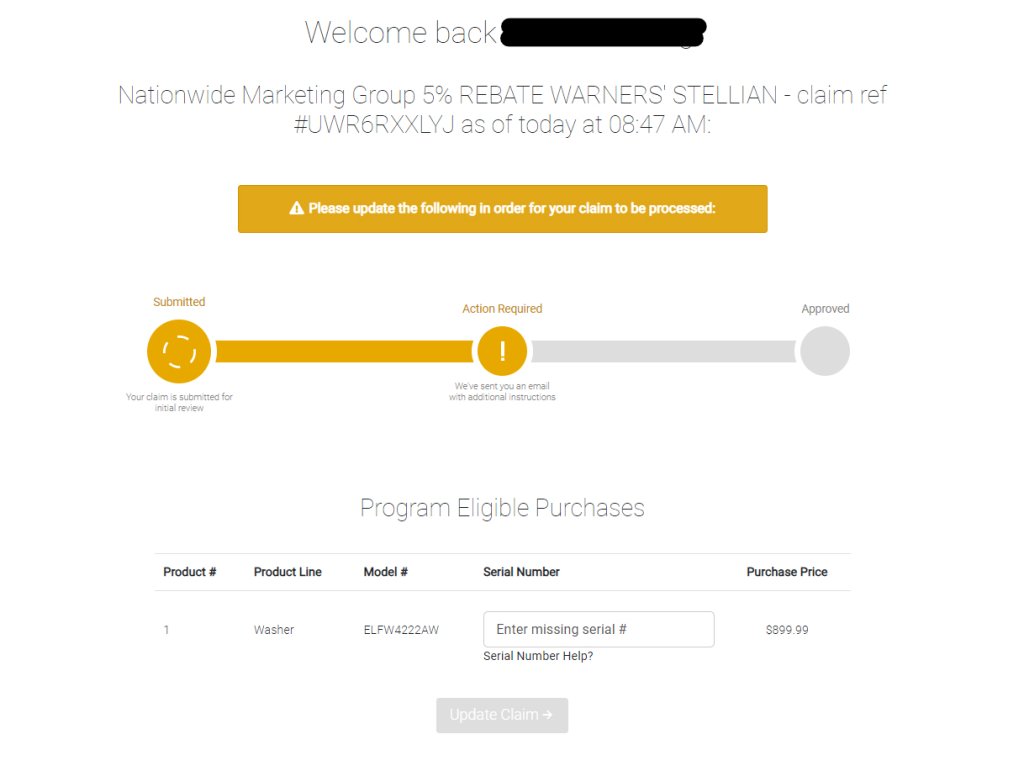Click the Purchase Price column header
Image resolution: width=1024 pixels, height=766 pixels.
(x=787, y=572)
